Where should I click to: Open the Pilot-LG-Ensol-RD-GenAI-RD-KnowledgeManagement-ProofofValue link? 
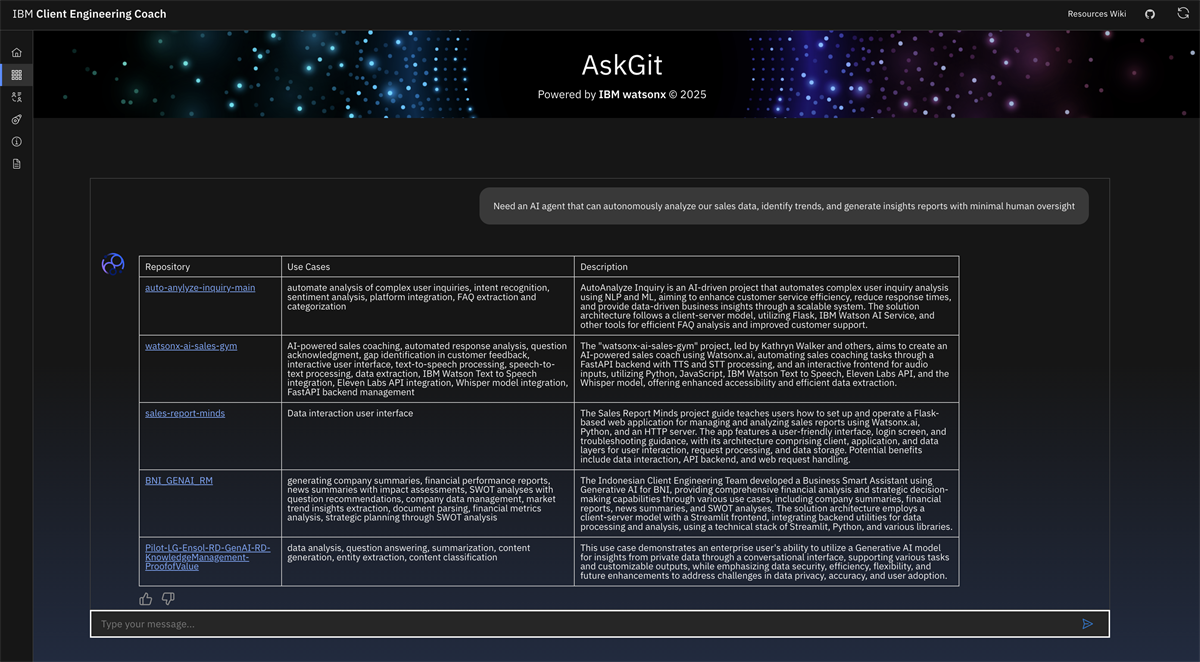[x=208, y=557]
